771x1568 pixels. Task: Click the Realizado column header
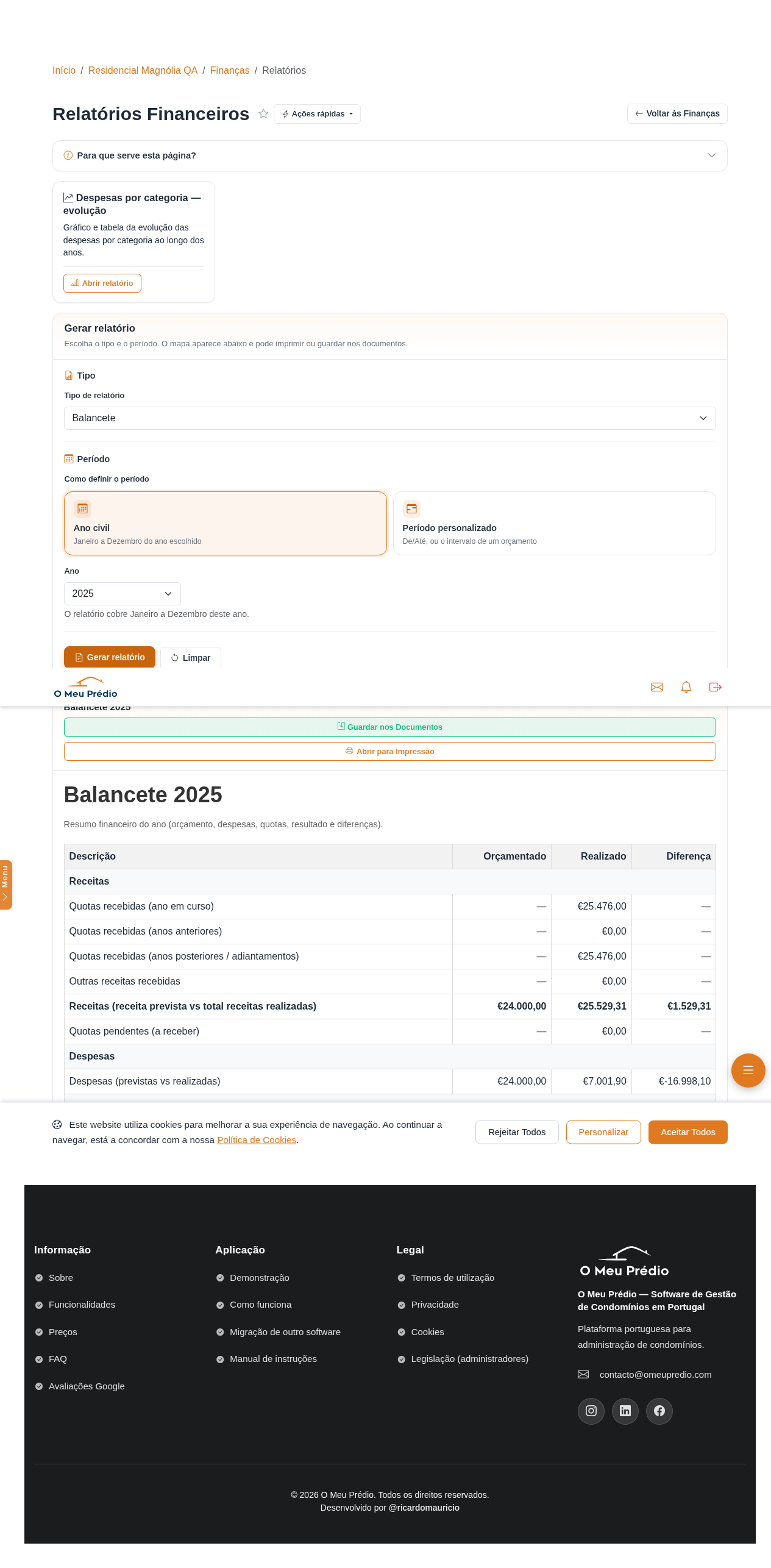pos(592,857)
